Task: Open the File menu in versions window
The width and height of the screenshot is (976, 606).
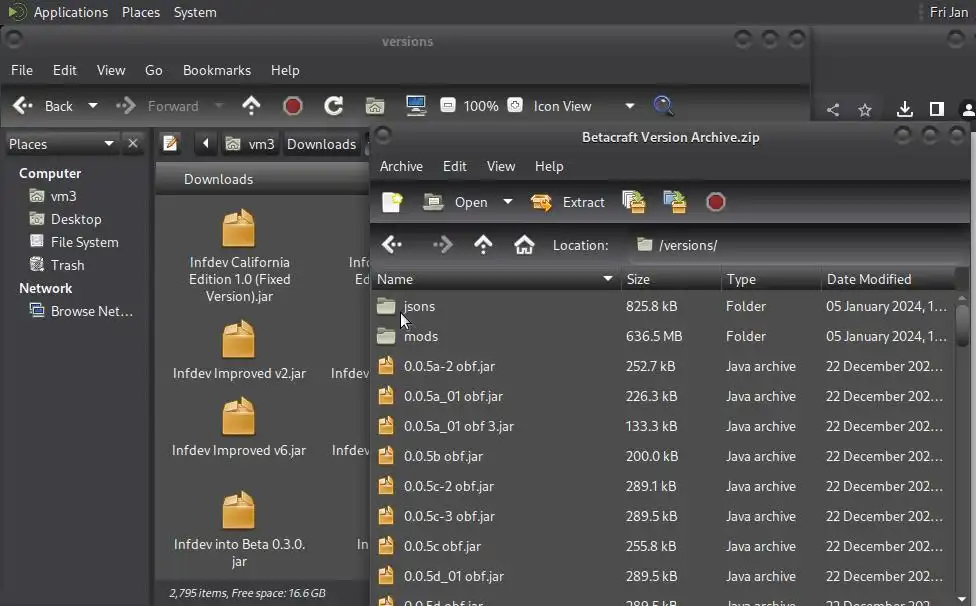Action: coord(22,70)
